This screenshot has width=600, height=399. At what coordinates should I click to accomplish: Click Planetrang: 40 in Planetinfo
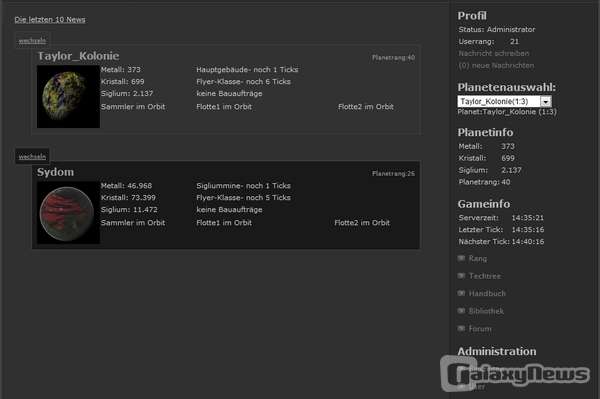[x=484, y=182]
